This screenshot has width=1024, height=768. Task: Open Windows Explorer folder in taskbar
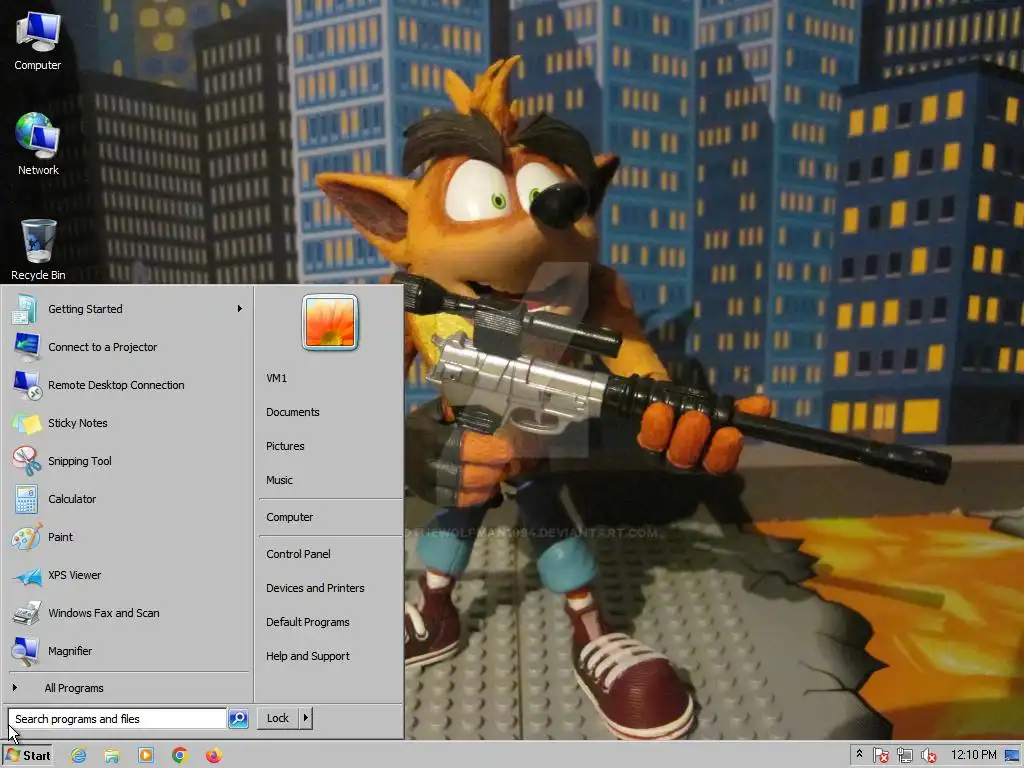point(112,755)
